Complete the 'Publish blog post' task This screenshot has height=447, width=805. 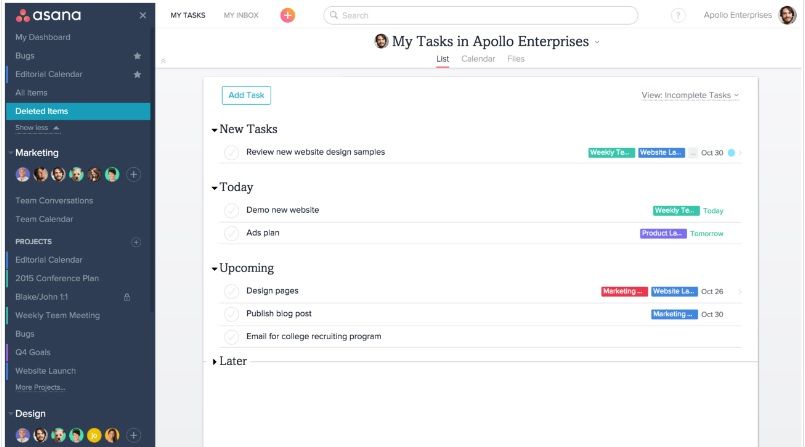tap(232, 314)
